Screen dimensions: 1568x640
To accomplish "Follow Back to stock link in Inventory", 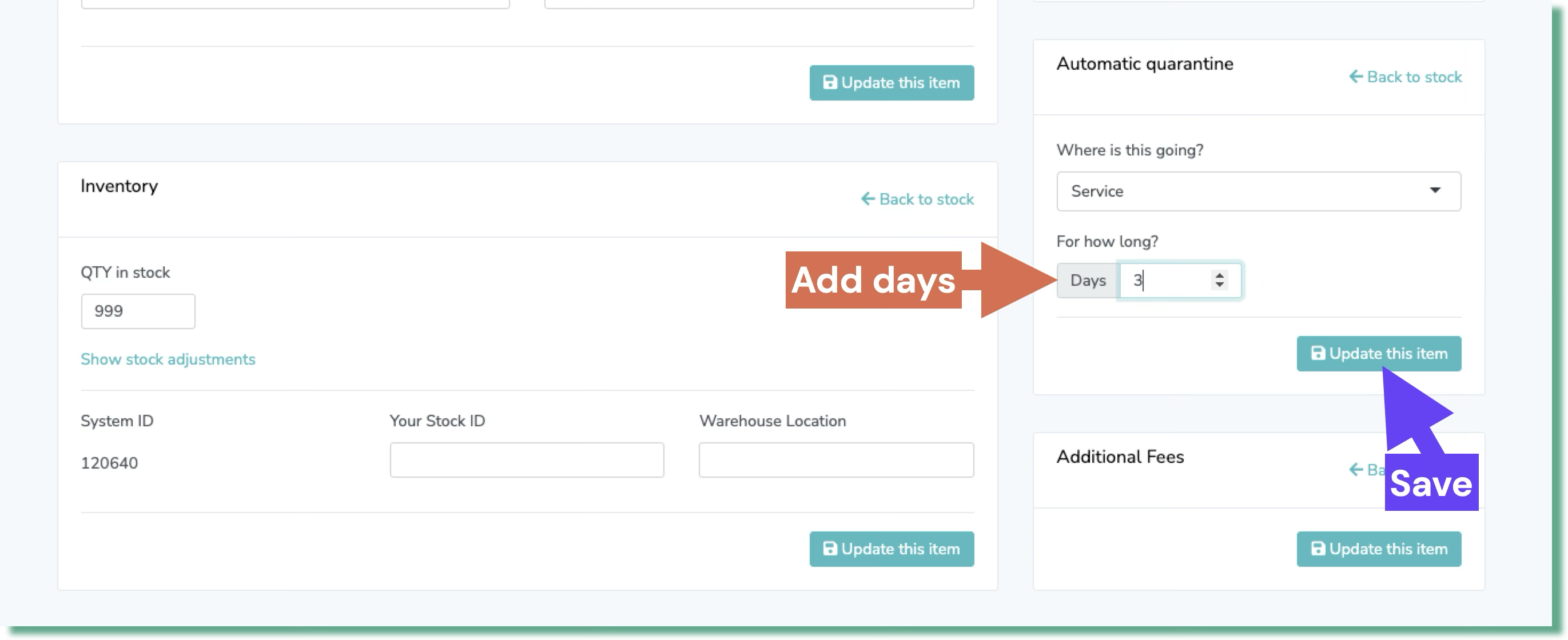I will click(926, 199).
